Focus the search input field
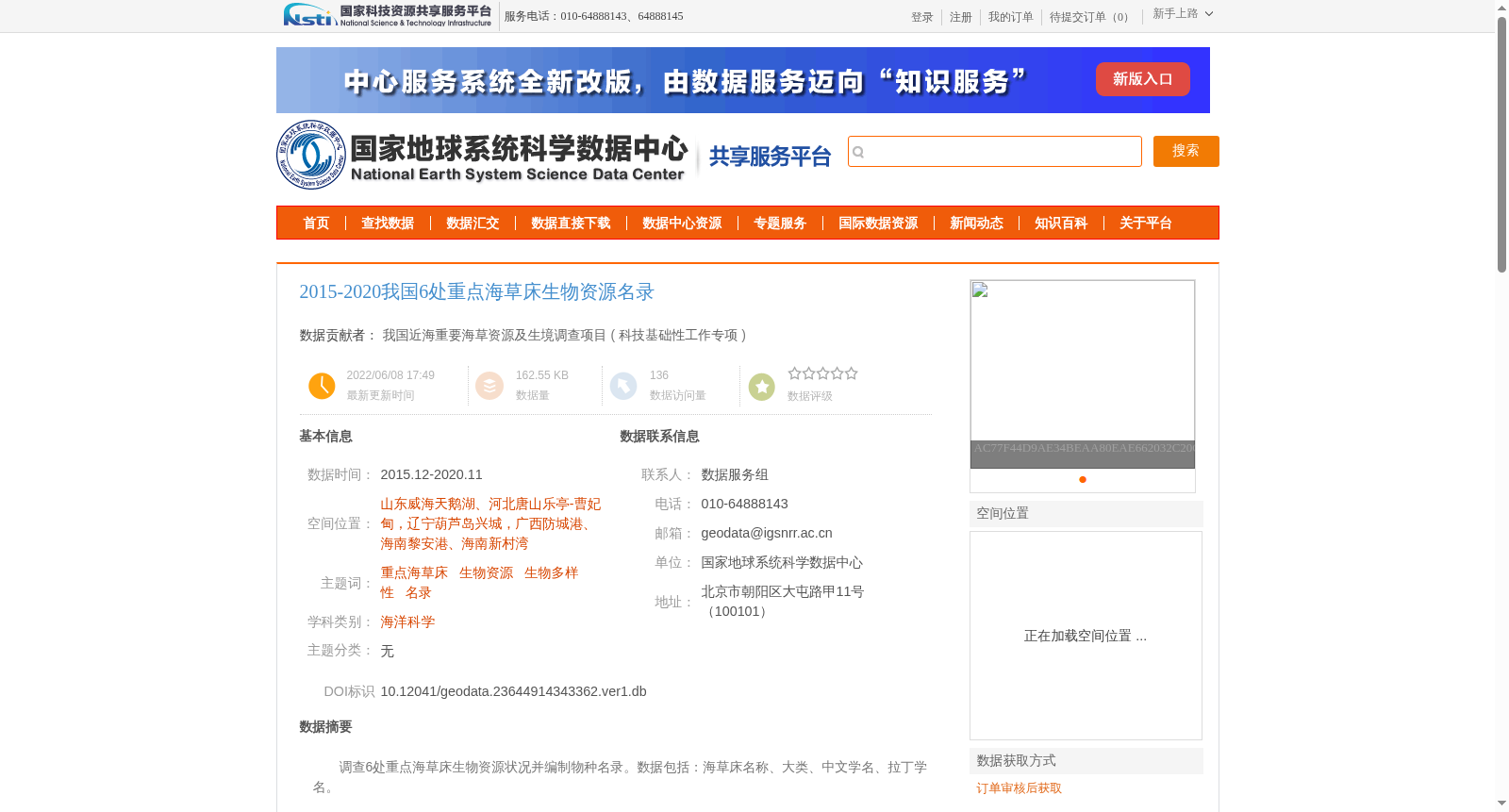Viewport: 1509px width, 812px height. [995, 152]
